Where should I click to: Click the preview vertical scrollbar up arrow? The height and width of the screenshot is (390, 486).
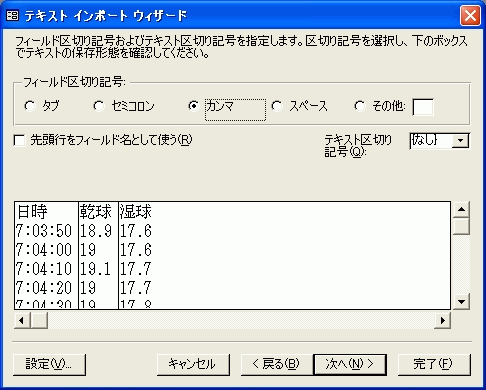(x=462, y=210)
